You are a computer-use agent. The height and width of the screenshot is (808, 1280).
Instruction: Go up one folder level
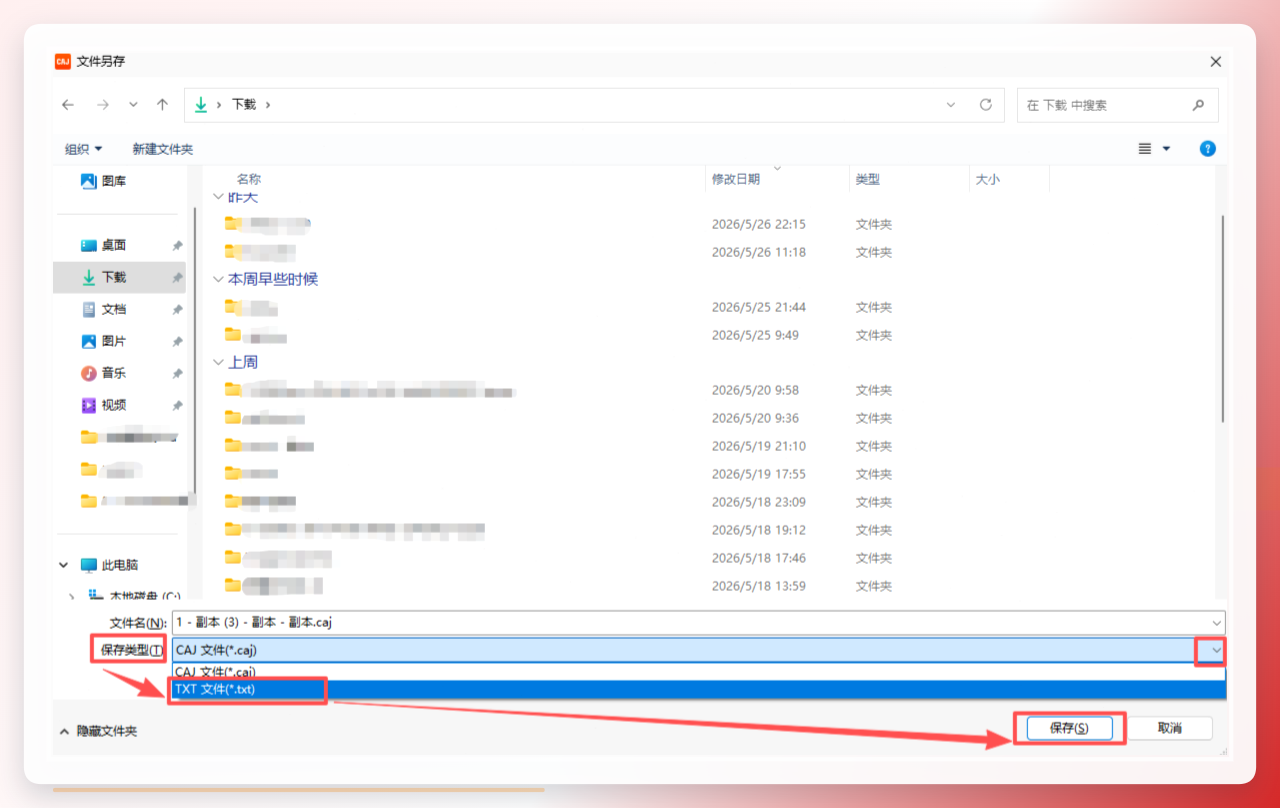[162, 105]
